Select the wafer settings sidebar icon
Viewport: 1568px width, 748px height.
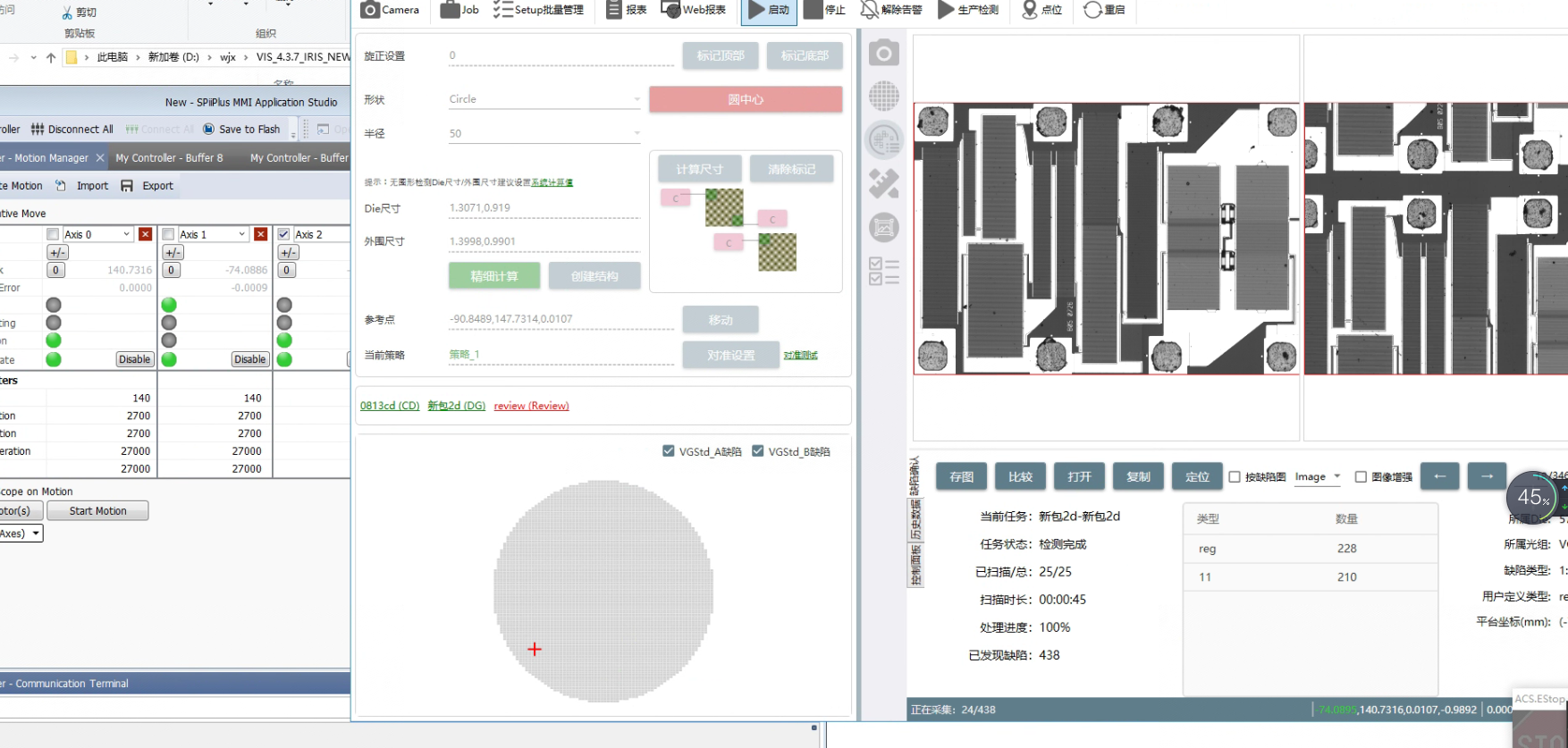(884, 140)
